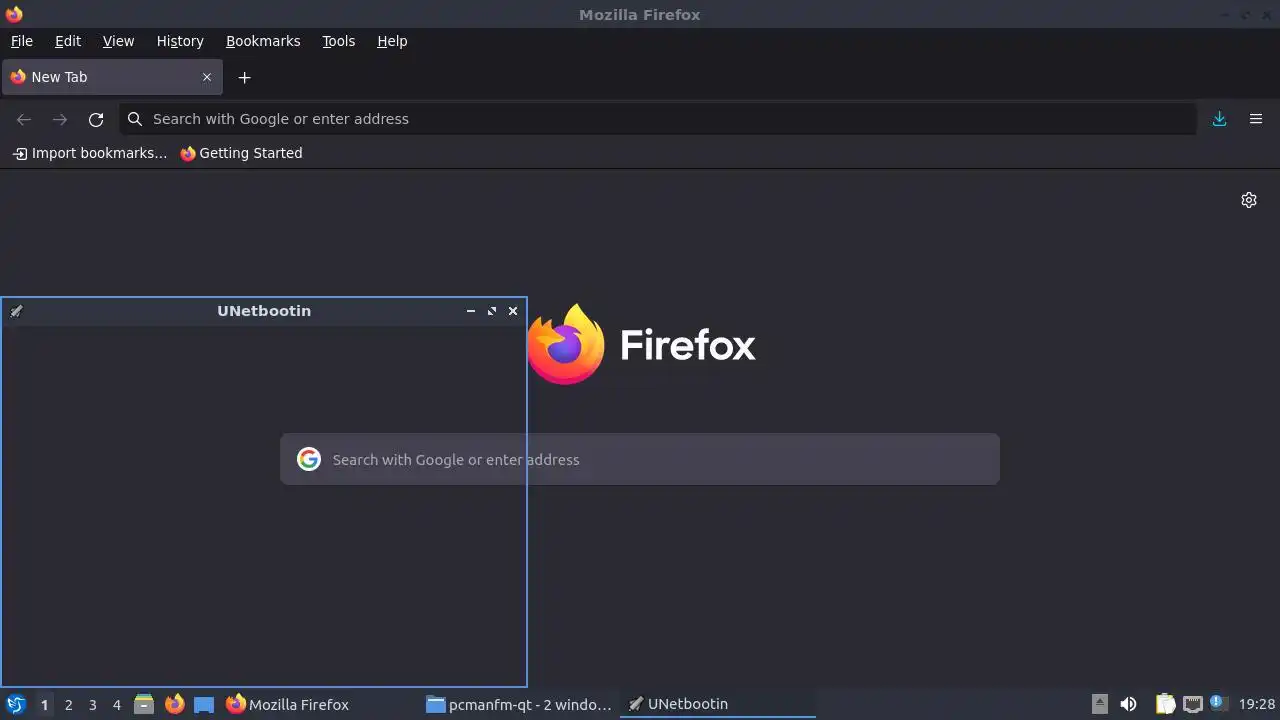1280x720 pixels.
Task: Open the network connection tray icon
Action: point(1192,704)
